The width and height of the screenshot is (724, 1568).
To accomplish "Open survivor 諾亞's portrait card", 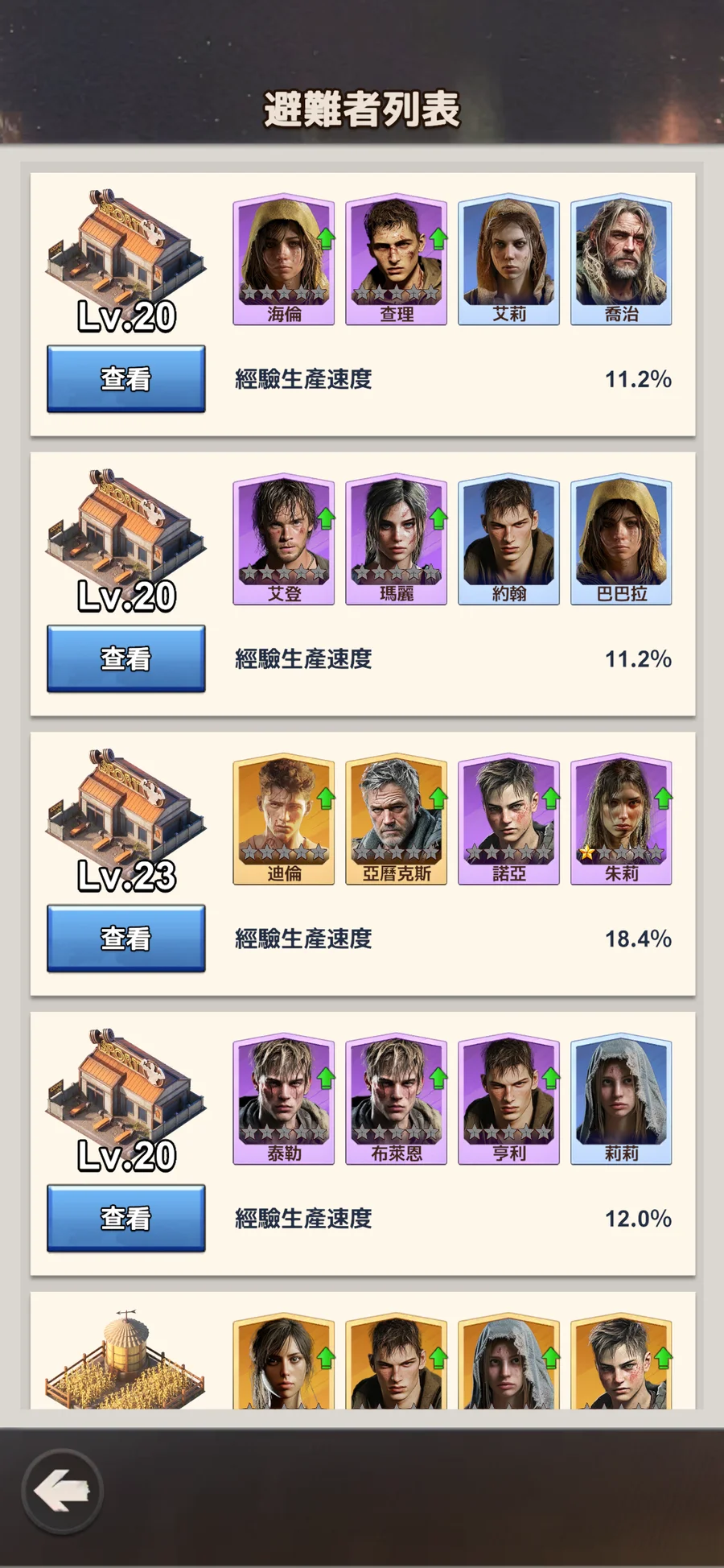I will pos(509,819).
